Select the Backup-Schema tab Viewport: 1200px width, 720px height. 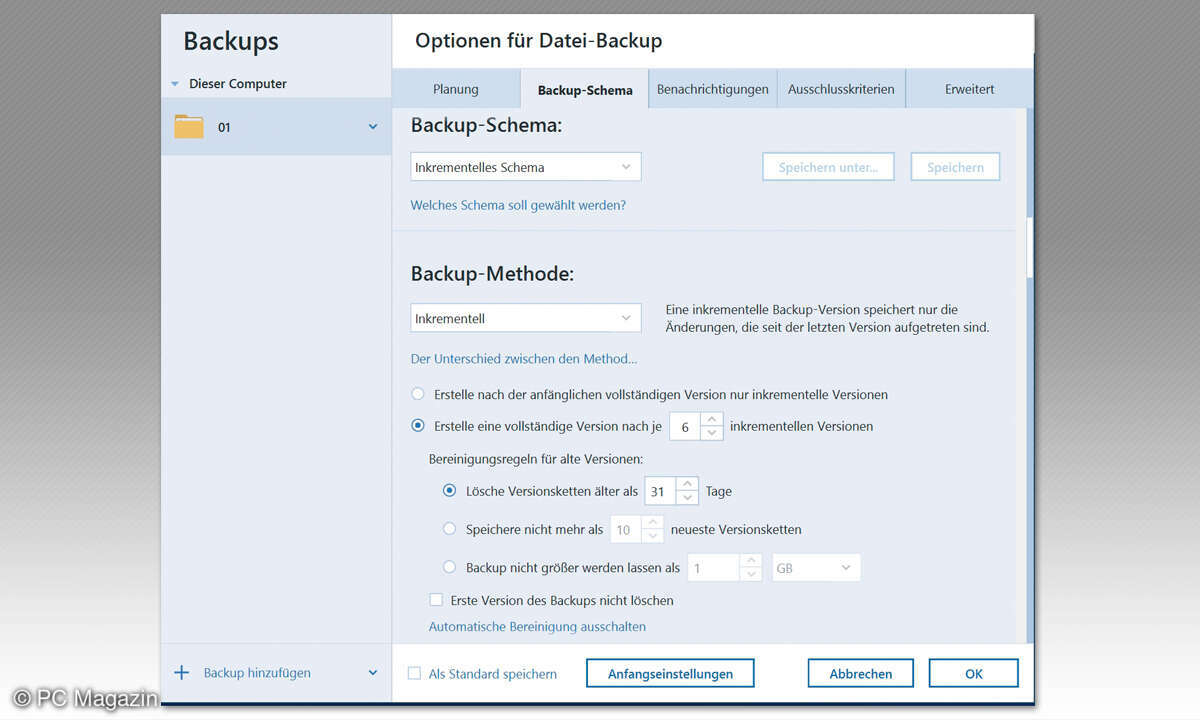tap(585, 89)
